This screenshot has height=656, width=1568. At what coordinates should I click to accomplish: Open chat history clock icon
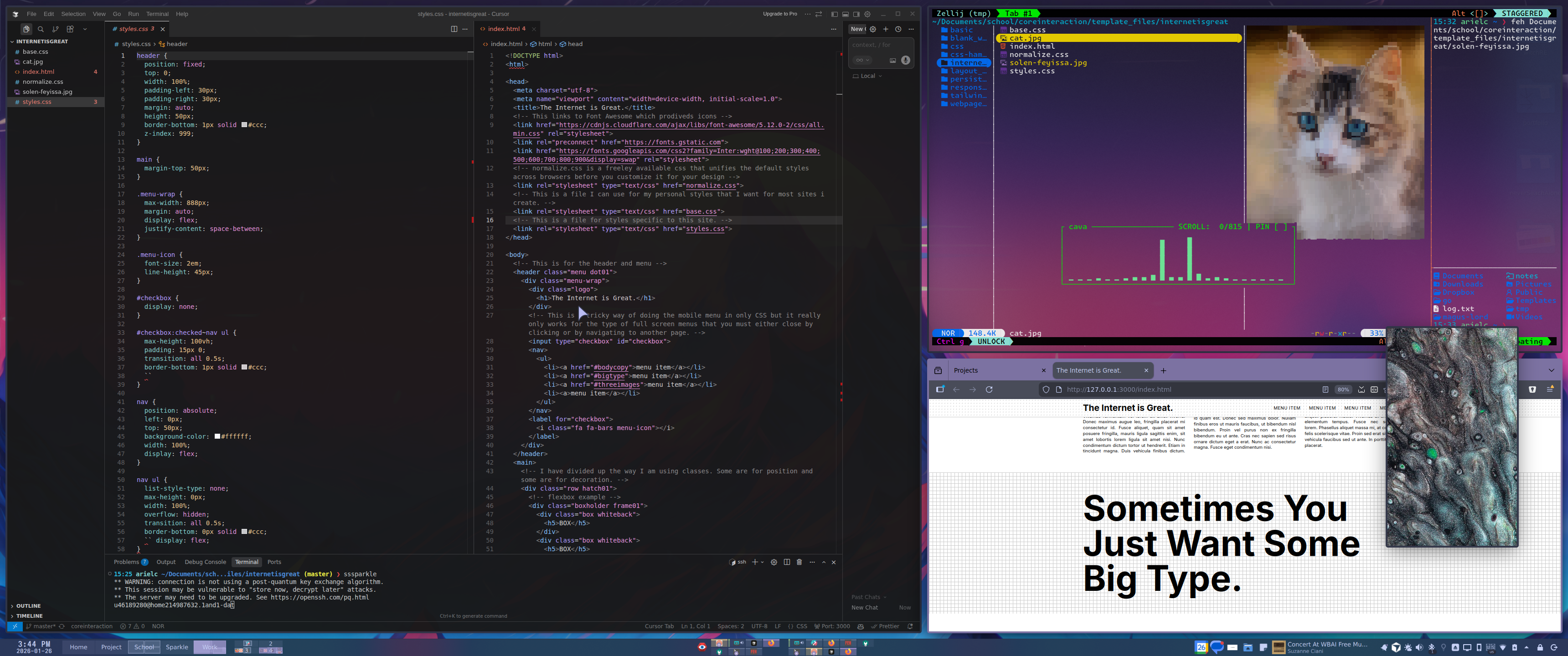(x=898, y=29)
